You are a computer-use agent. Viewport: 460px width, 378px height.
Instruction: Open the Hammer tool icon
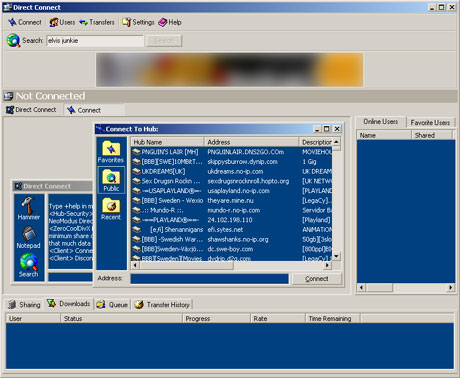click(29, 209)
